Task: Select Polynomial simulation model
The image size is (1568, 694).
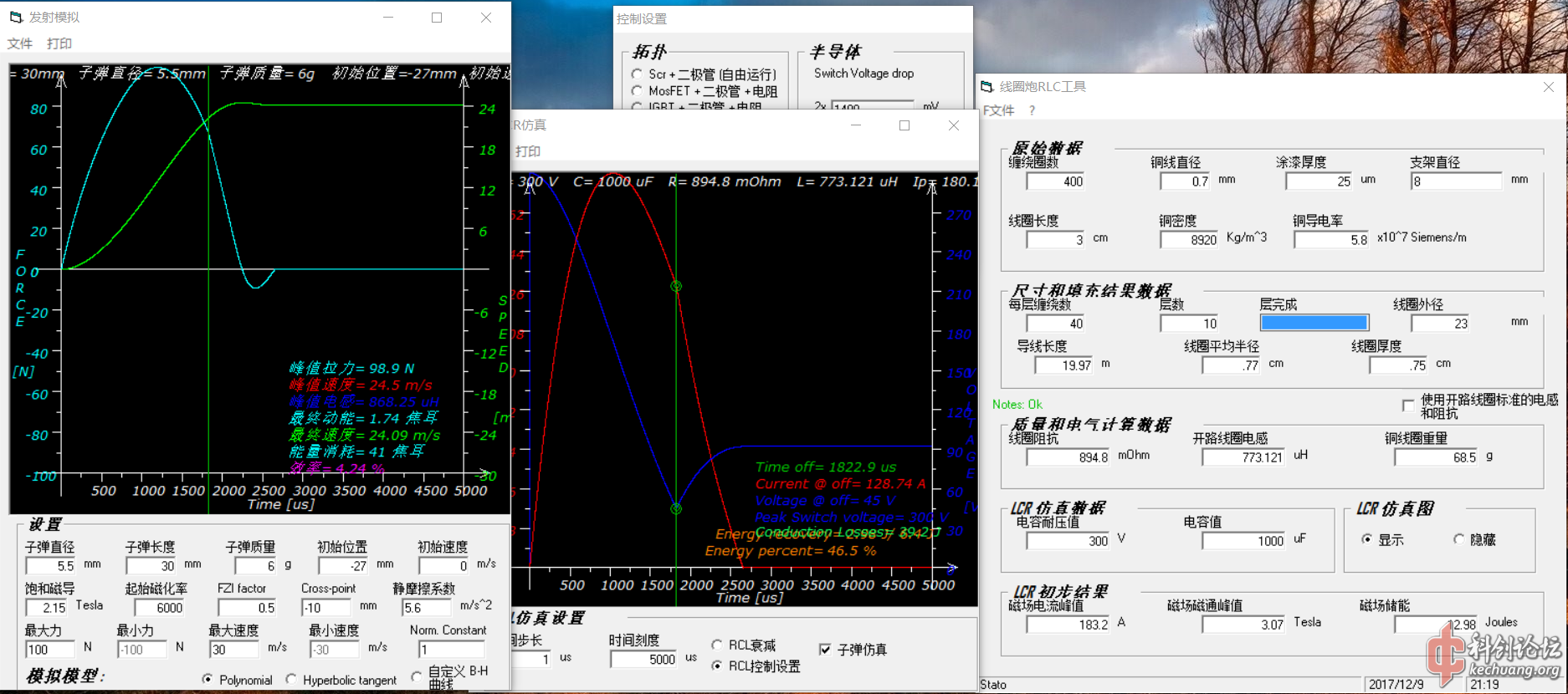Action: [x=208, y=680]
